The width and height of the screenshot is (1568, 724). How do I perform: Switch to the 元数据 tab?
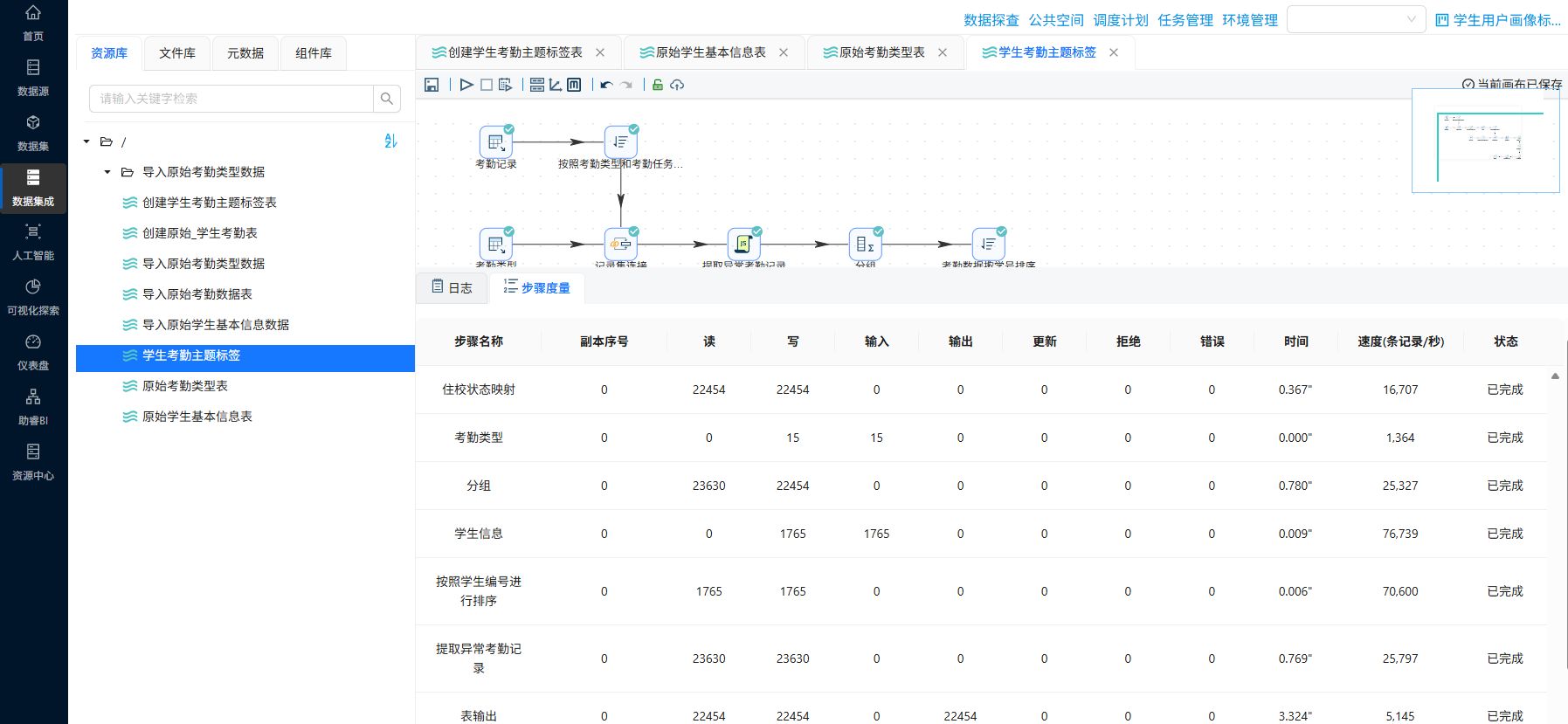[245, 53]
